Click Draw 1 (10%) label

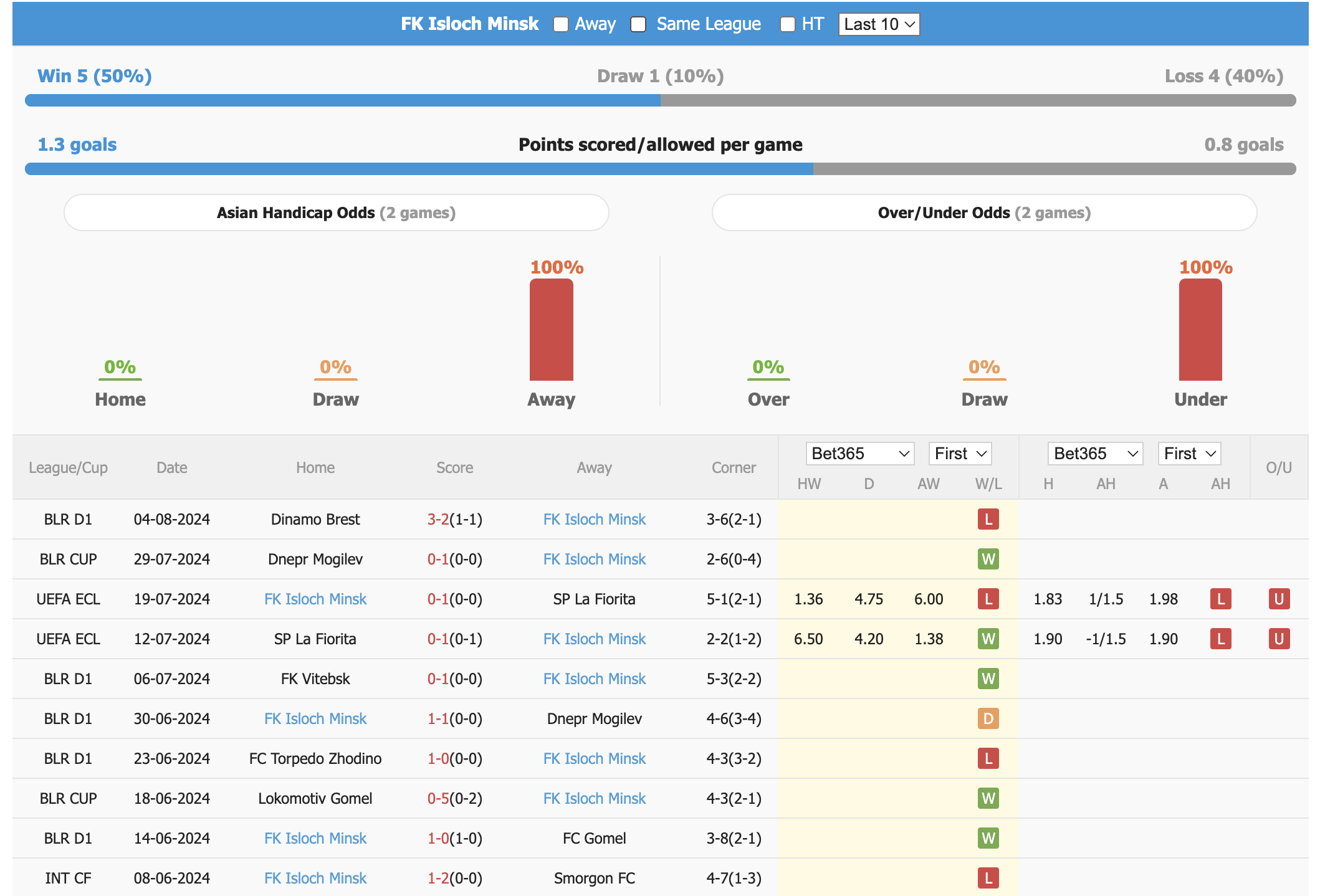661,76
